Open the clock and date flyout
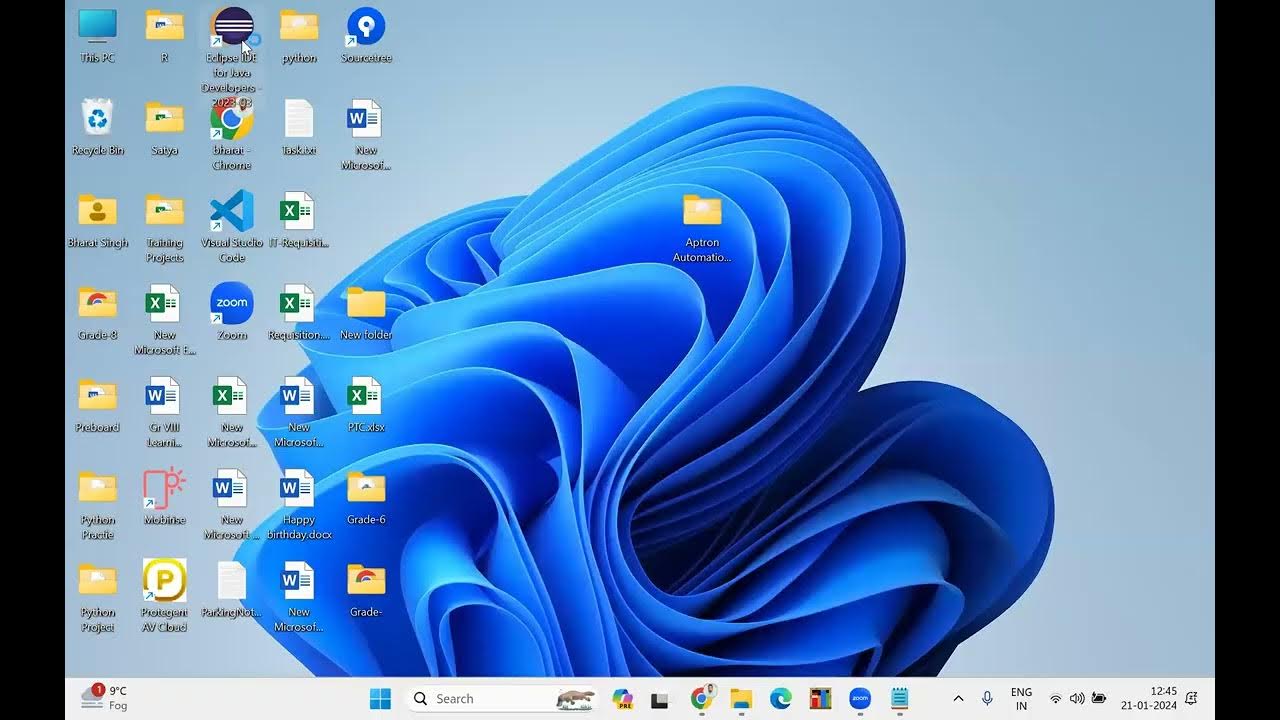This screenshot has width=1280, height=720. coord(1149,699)
